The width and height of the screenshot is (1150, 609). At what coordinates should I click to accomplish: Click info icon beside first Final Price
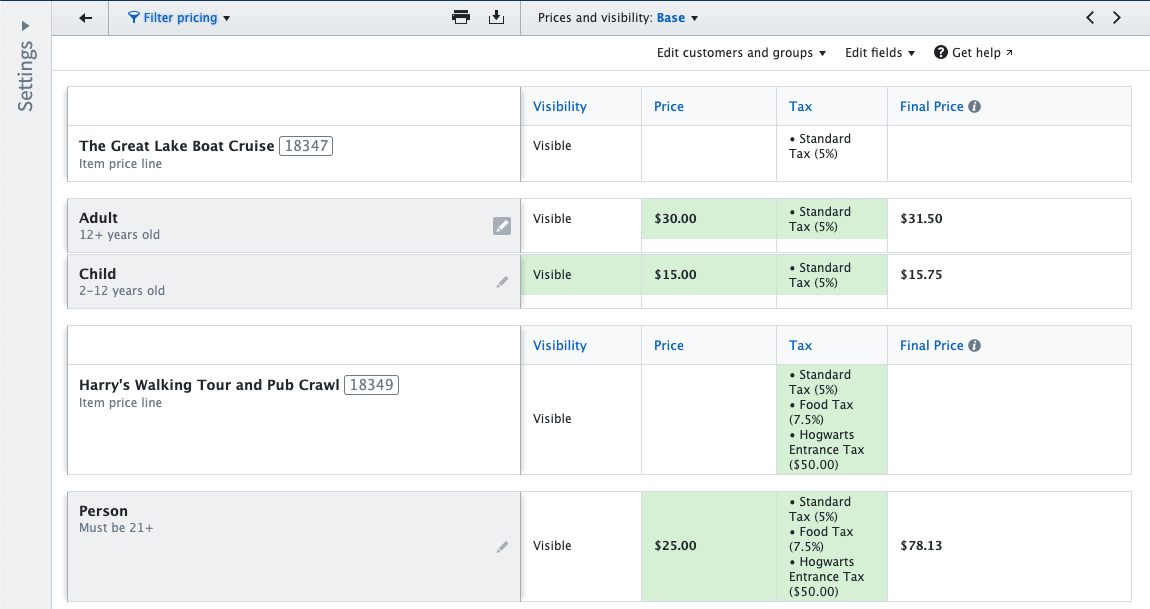974,106
